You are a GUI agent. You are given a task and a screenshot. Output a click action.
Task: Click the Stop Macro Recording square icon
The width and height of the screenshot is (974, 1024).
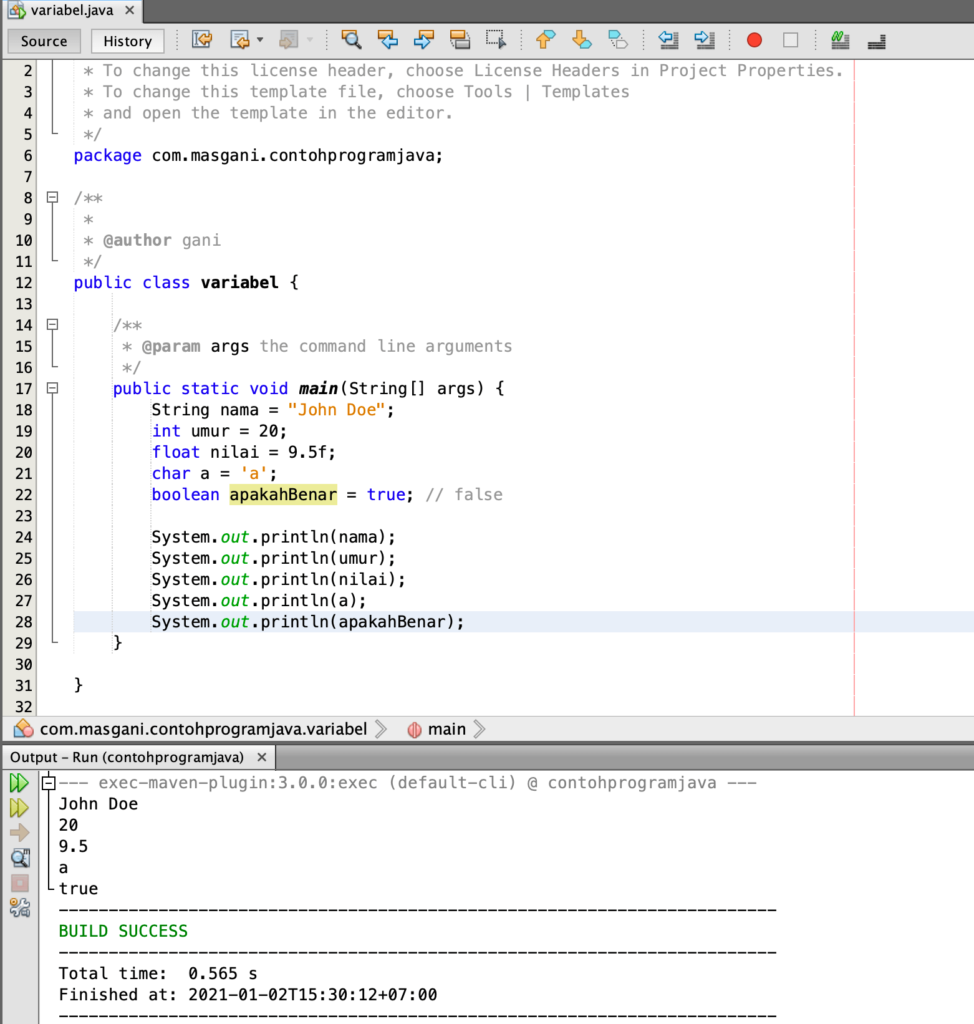coord(790,40)
